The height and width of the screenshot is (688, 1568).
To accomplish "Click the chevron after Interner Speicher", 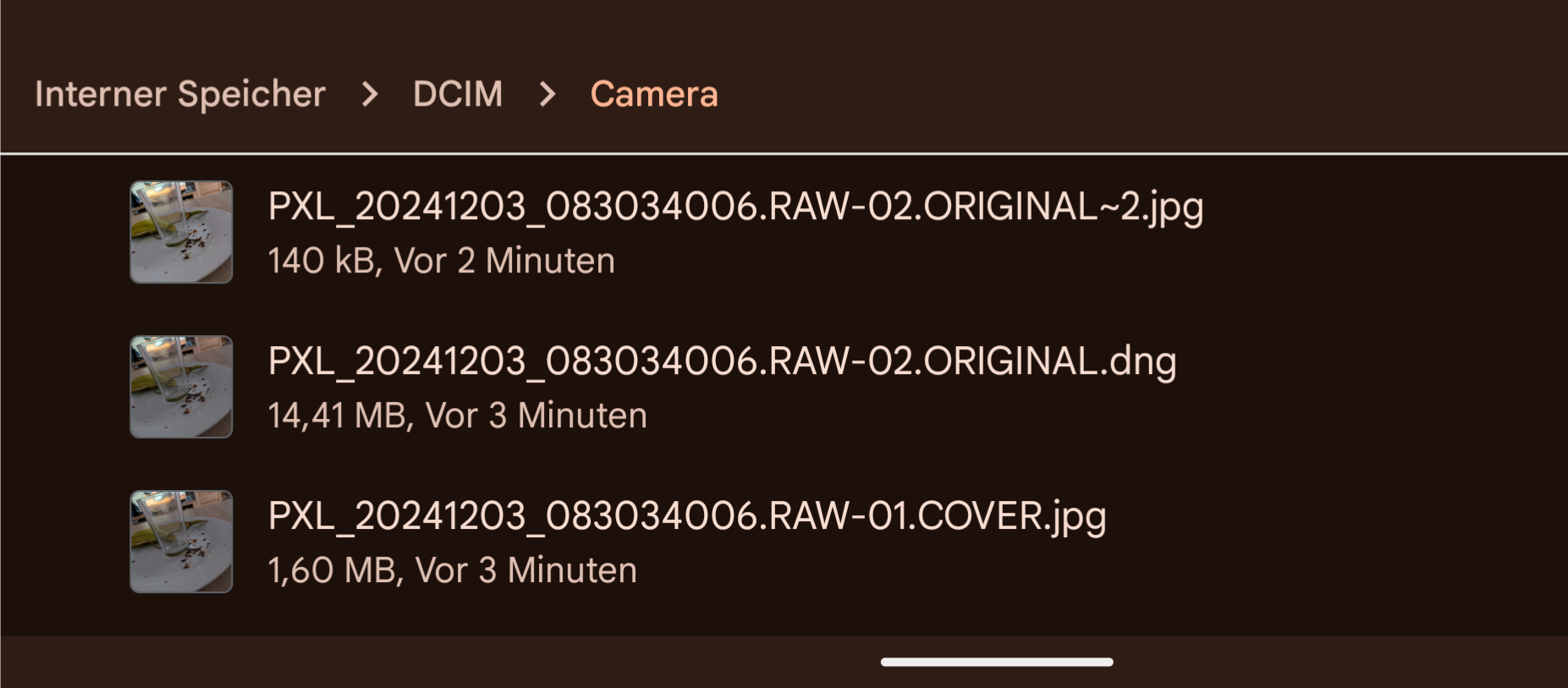I will pyautogui.click(x=369, y=94).
